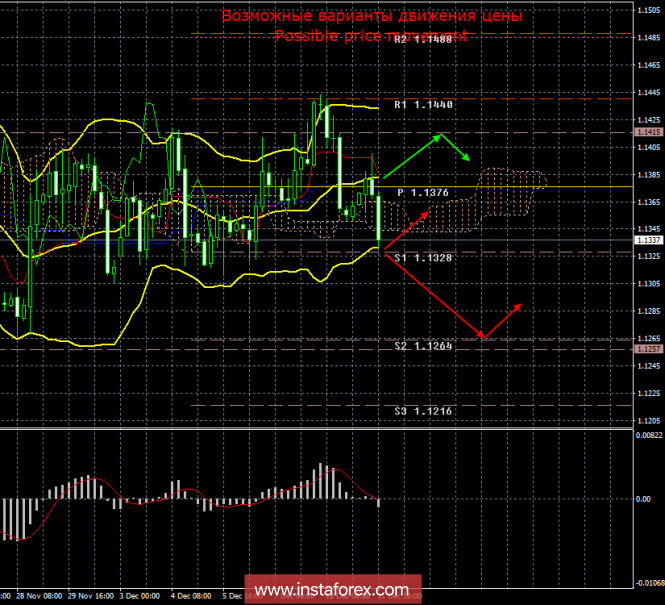This screenshot has height=605, width=665.
Task: Click the R1 1.1440 resistance label
Action: coord(425,104)
